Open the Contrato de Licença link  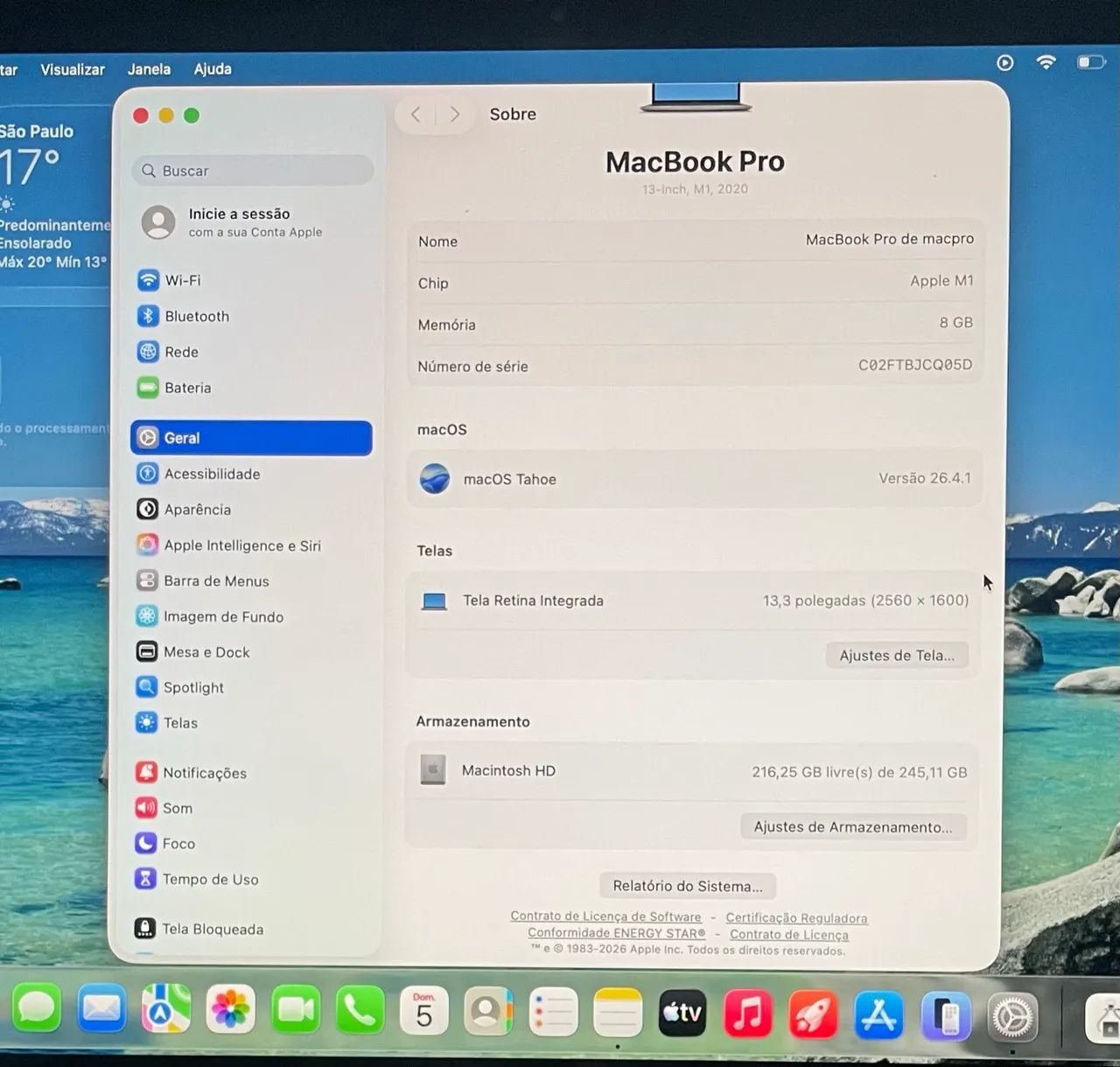pyautogui.click(x=789, y=935)
